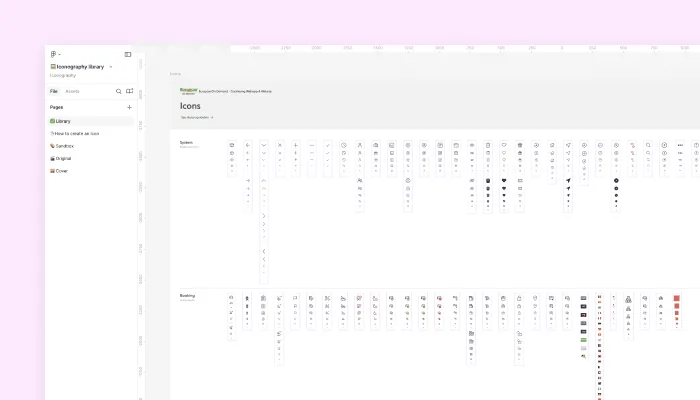700x400 pixels.
Task: Expand the Iconography library file dropdown
Action: click(111, 67)
